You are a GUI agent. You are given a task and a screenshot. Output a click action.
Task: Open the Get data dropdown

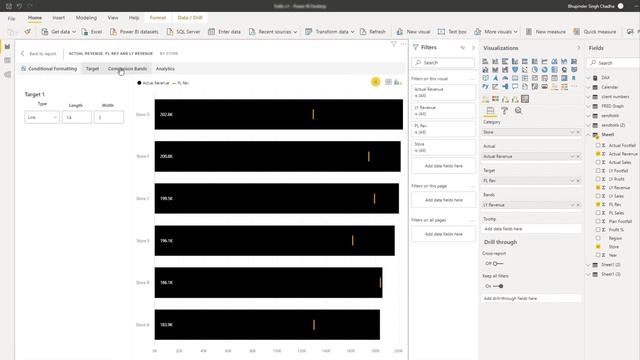pos(59,31)
